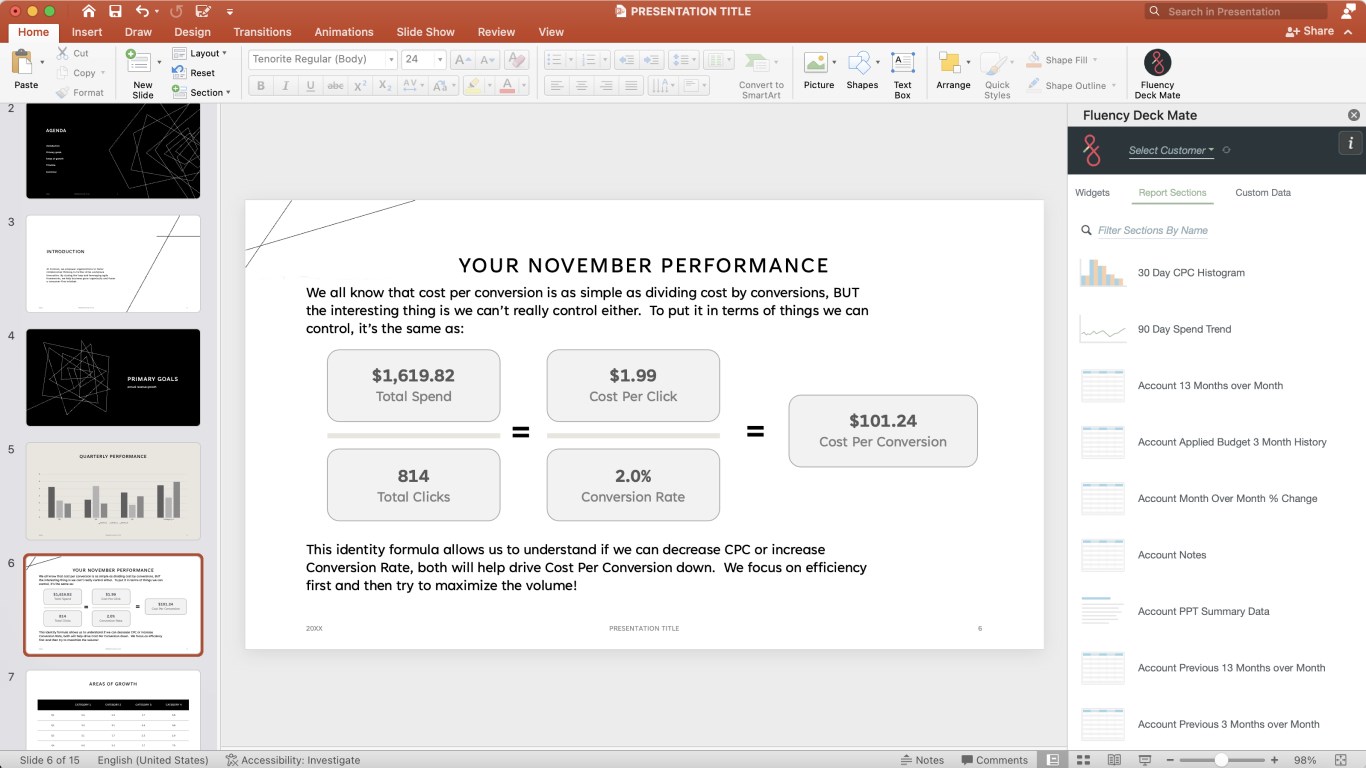1366x768 pixels.
Task: Run Accessibility: Investigate check
Action: (x=292, y=760)
